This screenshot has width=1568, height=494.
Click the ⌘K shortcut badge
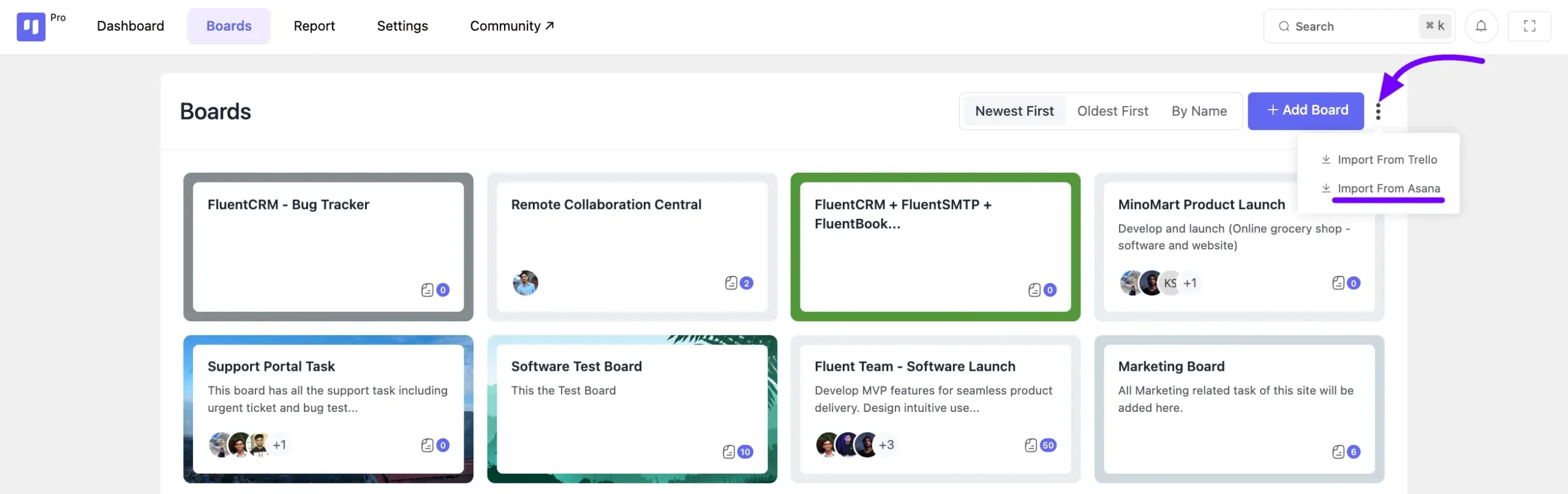(x=1435, y=26)
